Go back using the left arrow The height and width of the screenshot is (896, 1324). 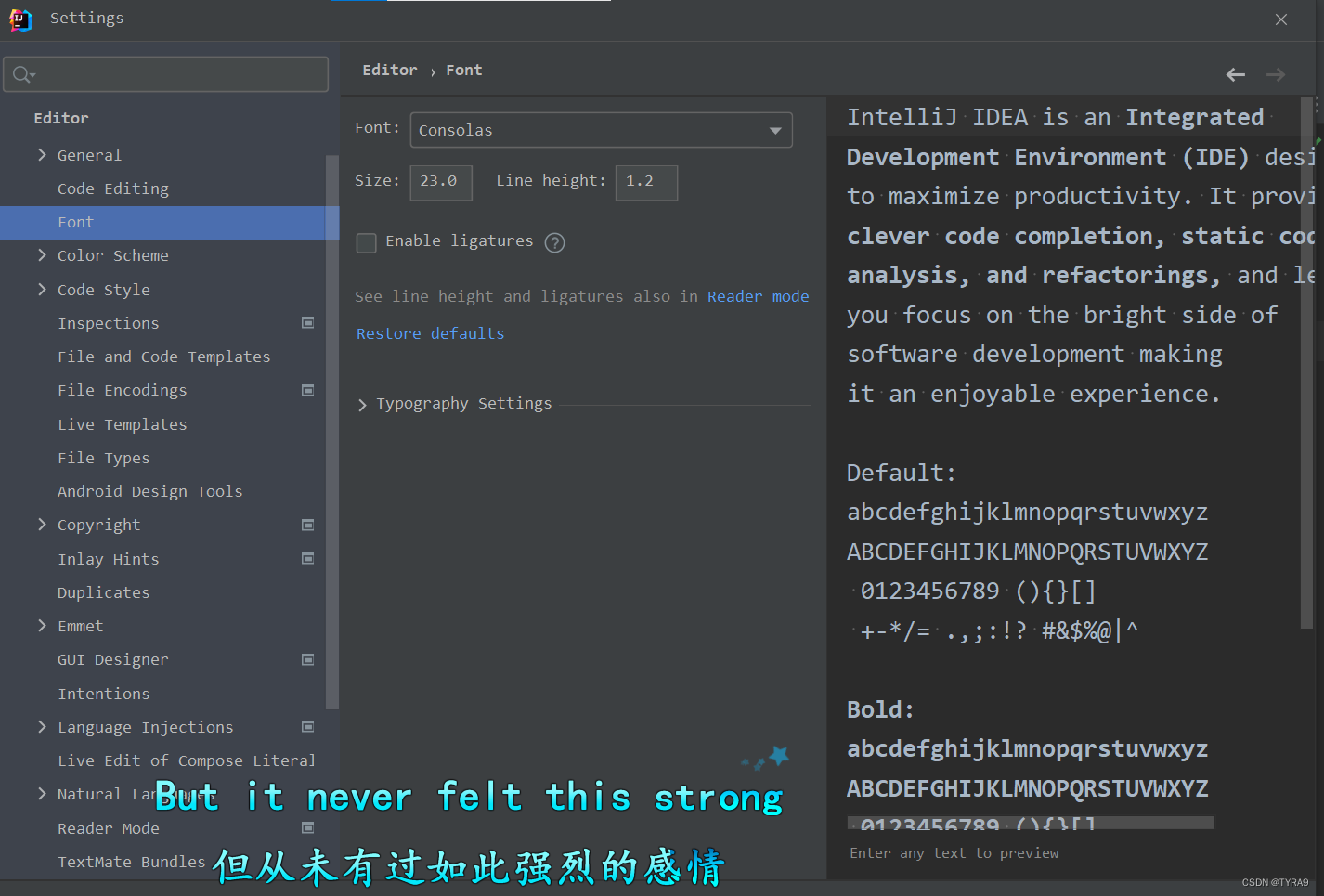click(1235, 74)
